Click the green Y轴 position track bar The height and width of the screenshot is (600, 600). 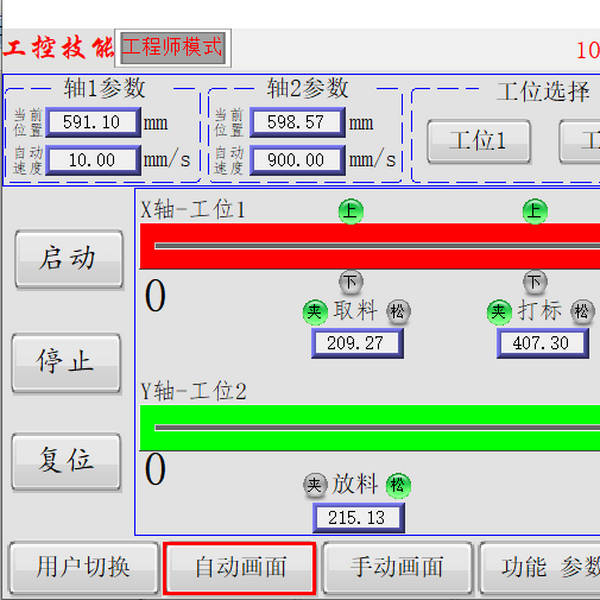(370, 428)
